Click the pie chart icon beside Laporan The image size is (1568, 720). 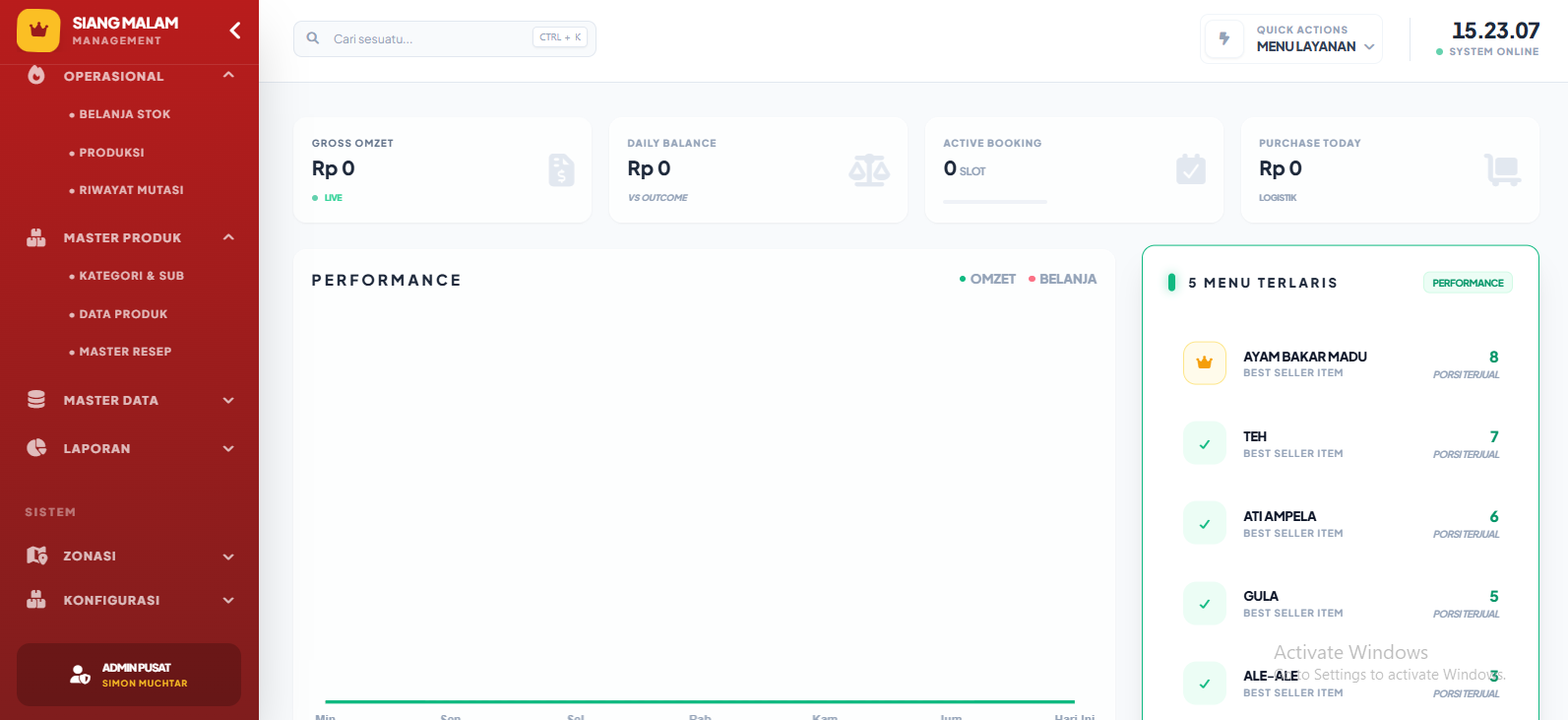pos(36,448)
